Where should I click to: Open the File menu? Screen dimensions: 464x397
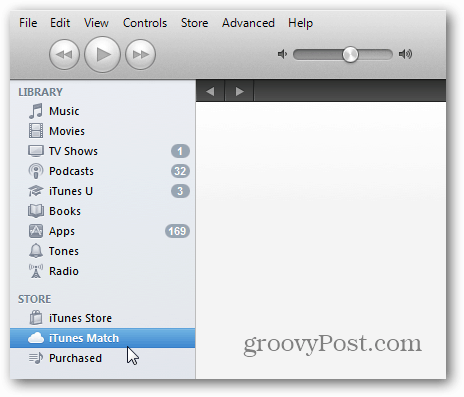tap(28, 23)
